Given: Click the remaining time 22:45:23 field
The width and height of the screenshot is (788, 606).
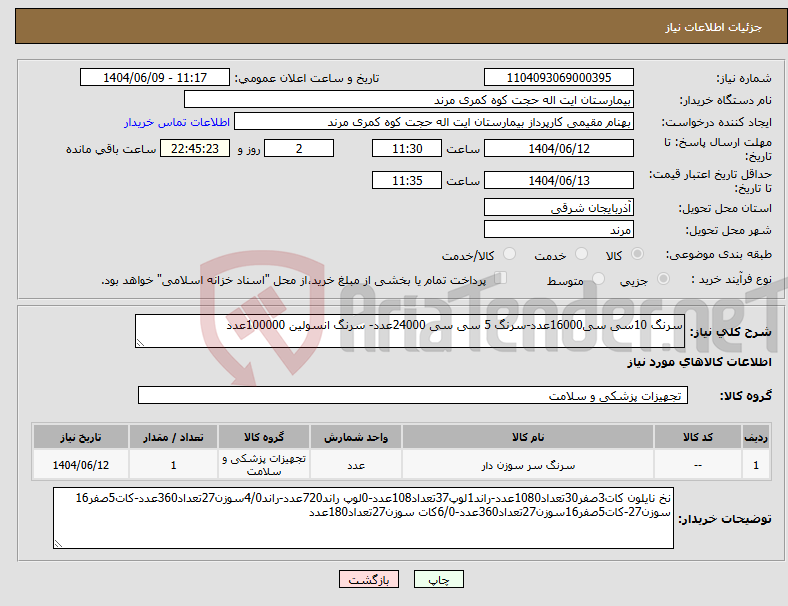Looking at the screenshot, I should point(195,148).
